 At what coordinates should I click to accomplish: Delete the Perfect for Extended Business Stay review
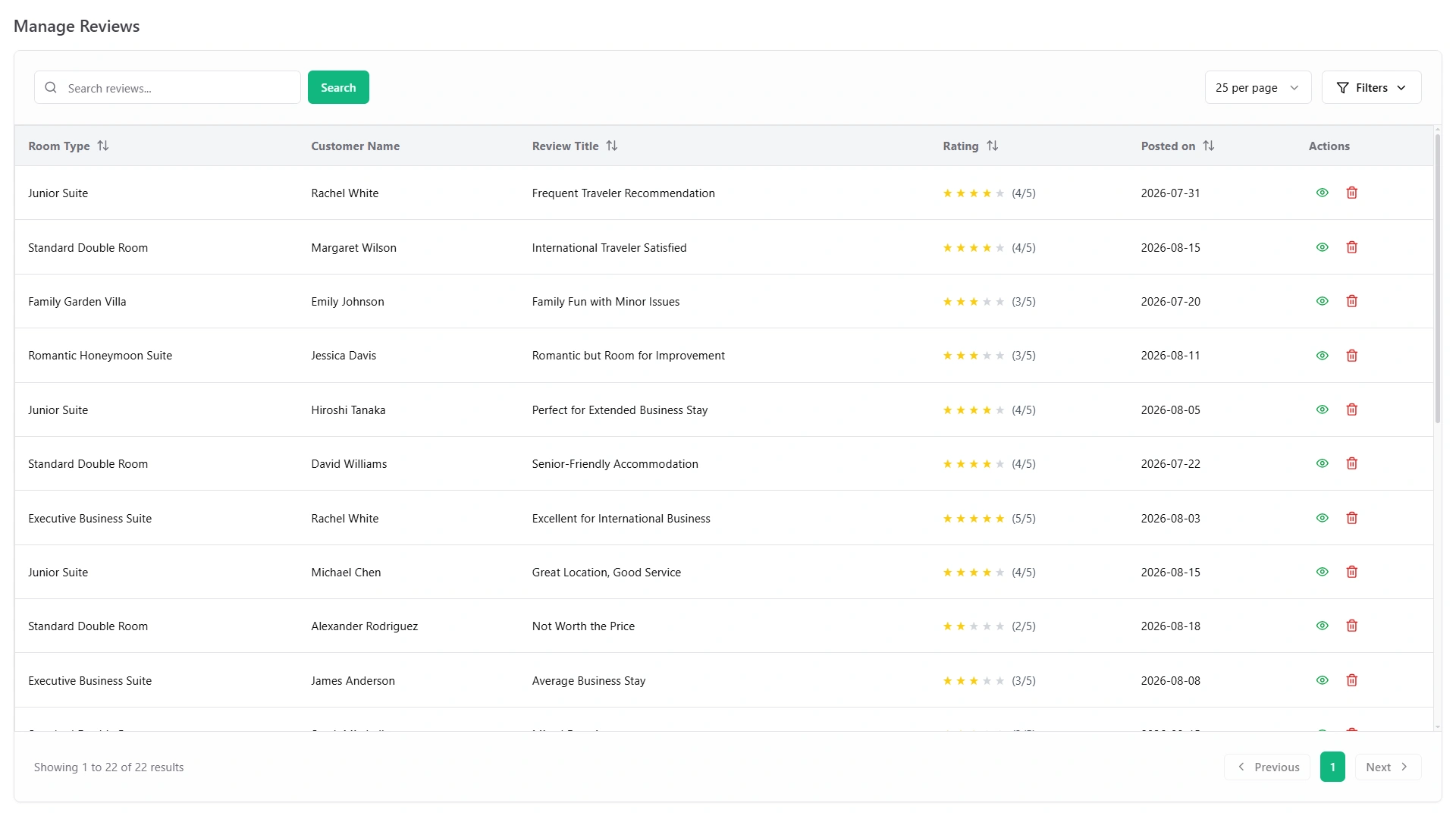pos(1351,409)
